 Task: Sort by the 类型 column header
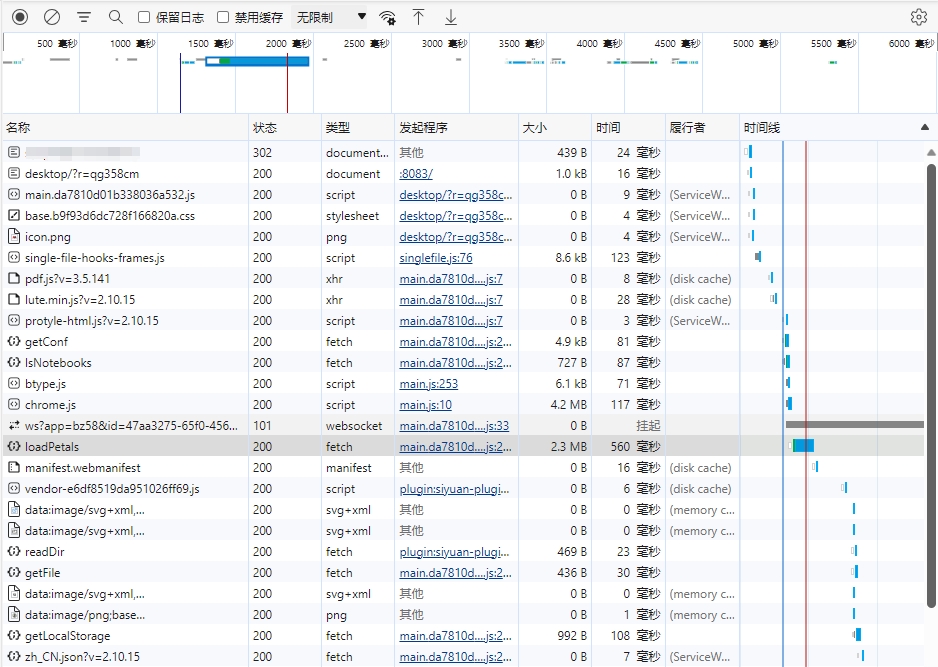pos(338,128)
